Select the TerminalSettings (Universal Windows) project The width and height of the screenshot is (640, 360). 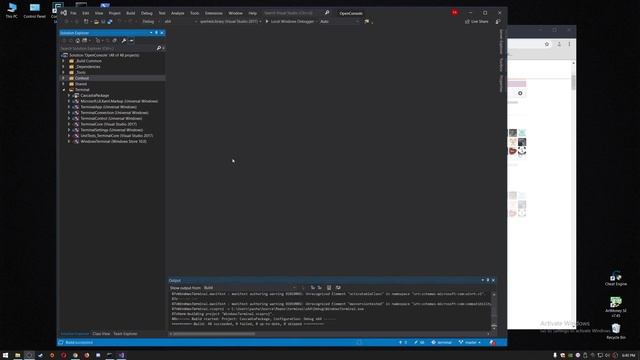[111, 130]
